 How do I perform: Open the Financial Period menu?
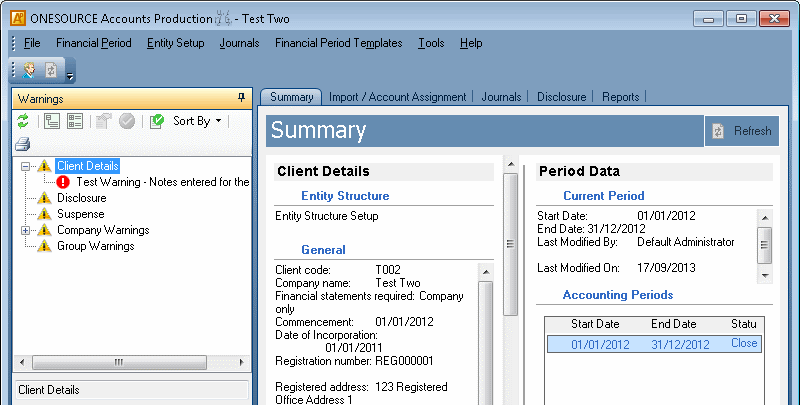point(93,43)
